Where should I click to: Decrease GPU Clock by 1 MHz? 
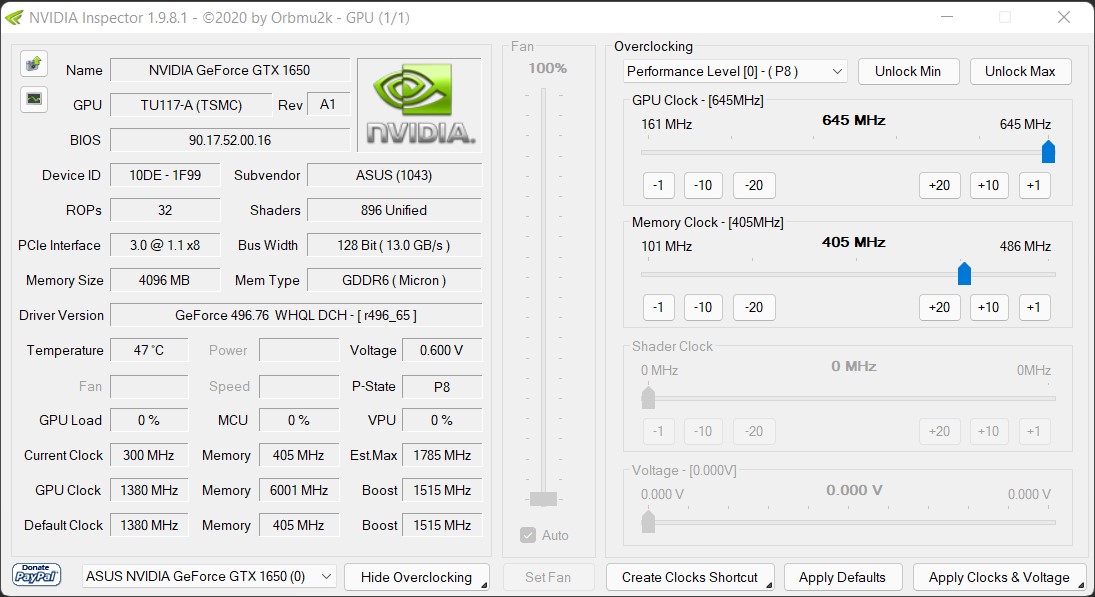(659, 185)
